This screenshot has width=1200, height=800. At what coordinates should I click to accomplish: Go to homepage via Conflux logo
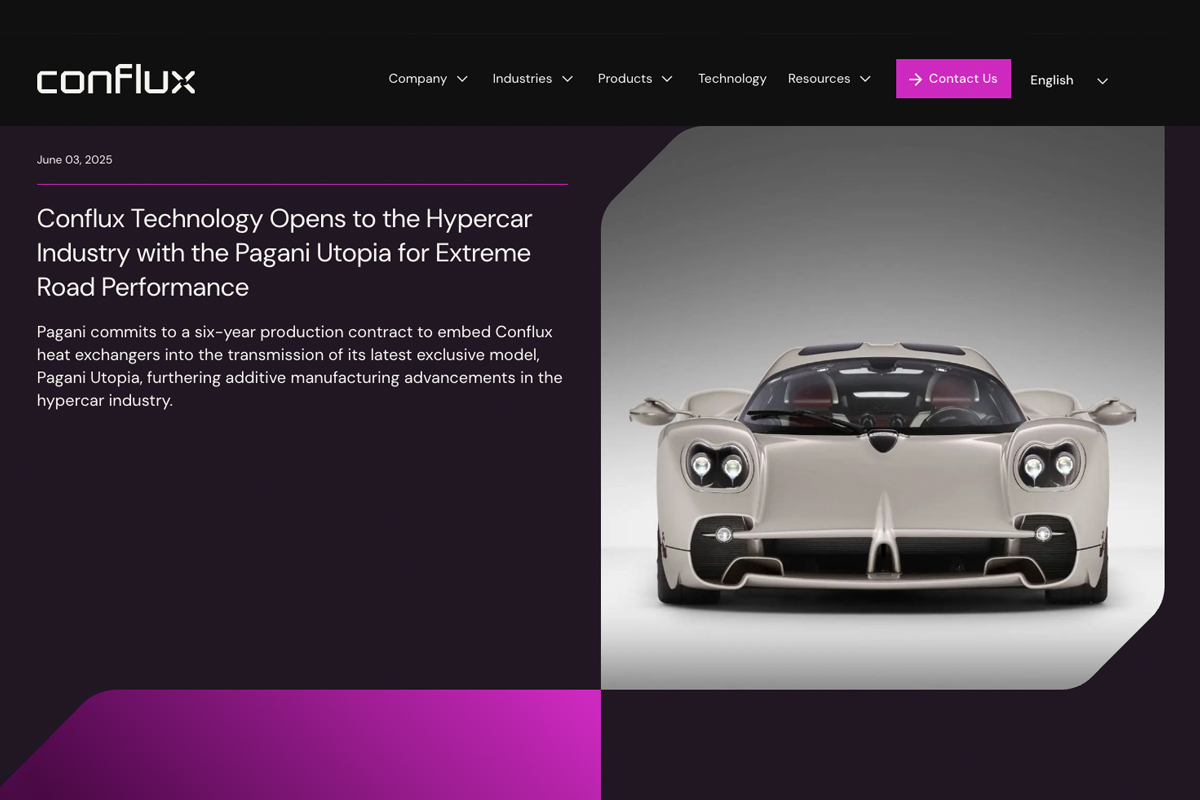tap(116, 79)
